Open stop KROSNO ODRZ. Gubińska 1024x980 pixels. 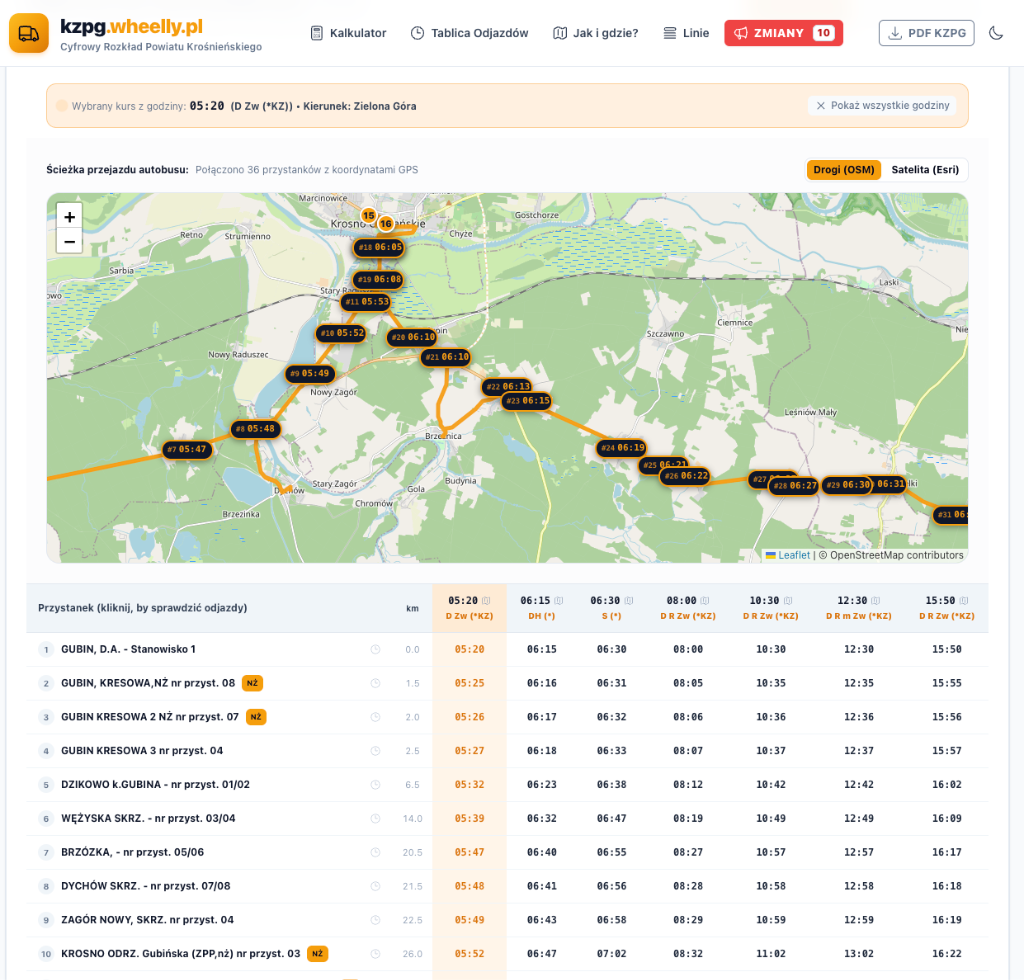180,954
